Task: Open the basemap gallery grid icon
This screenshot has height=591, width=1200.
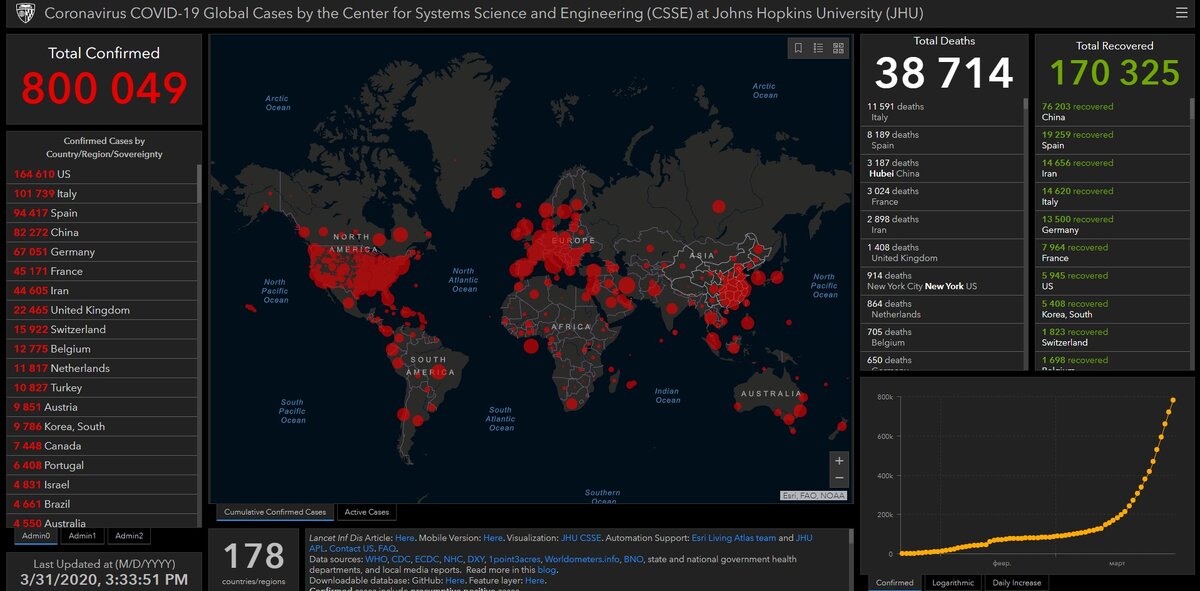Action: [x=839, y=47]
